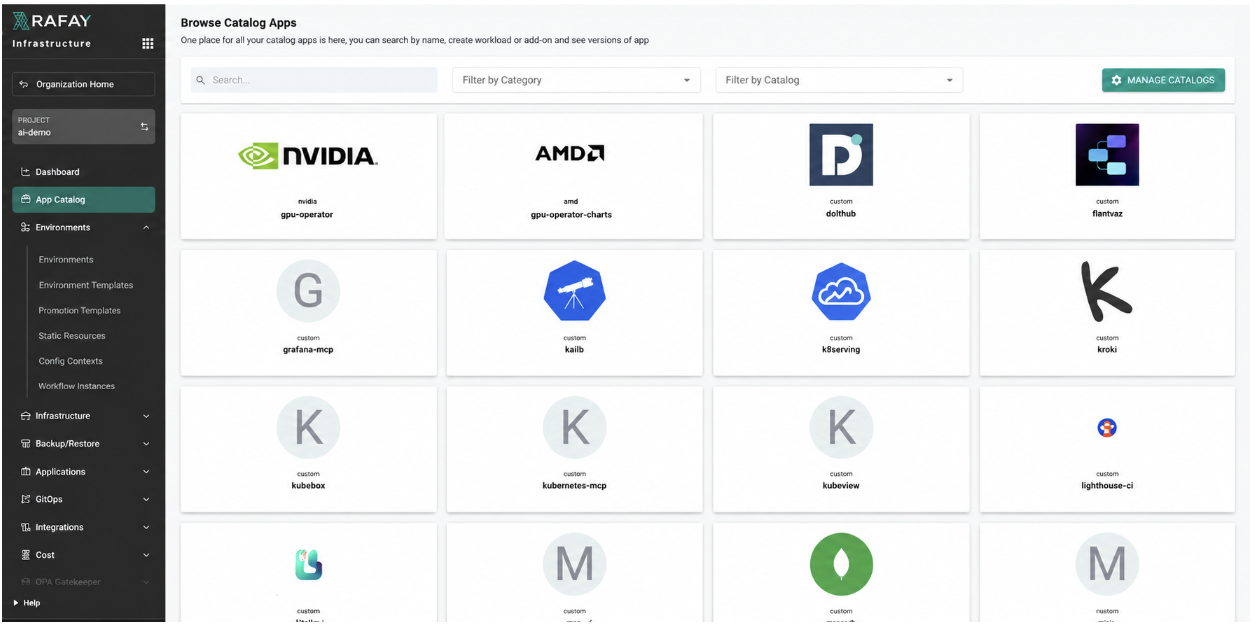Viewport: 1258px width, 626px height.
Task: Select App Catalog menu item
Action: (83, 200)
